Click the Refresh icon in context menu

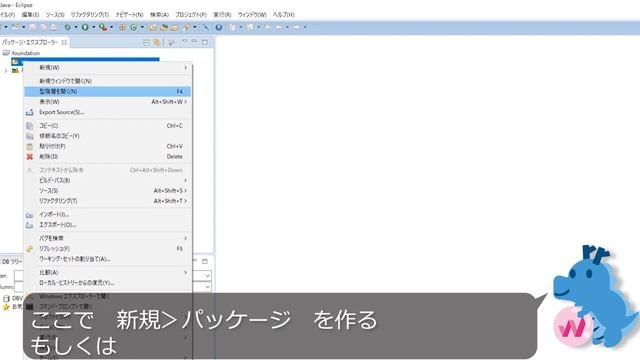(x=30, y=249)
